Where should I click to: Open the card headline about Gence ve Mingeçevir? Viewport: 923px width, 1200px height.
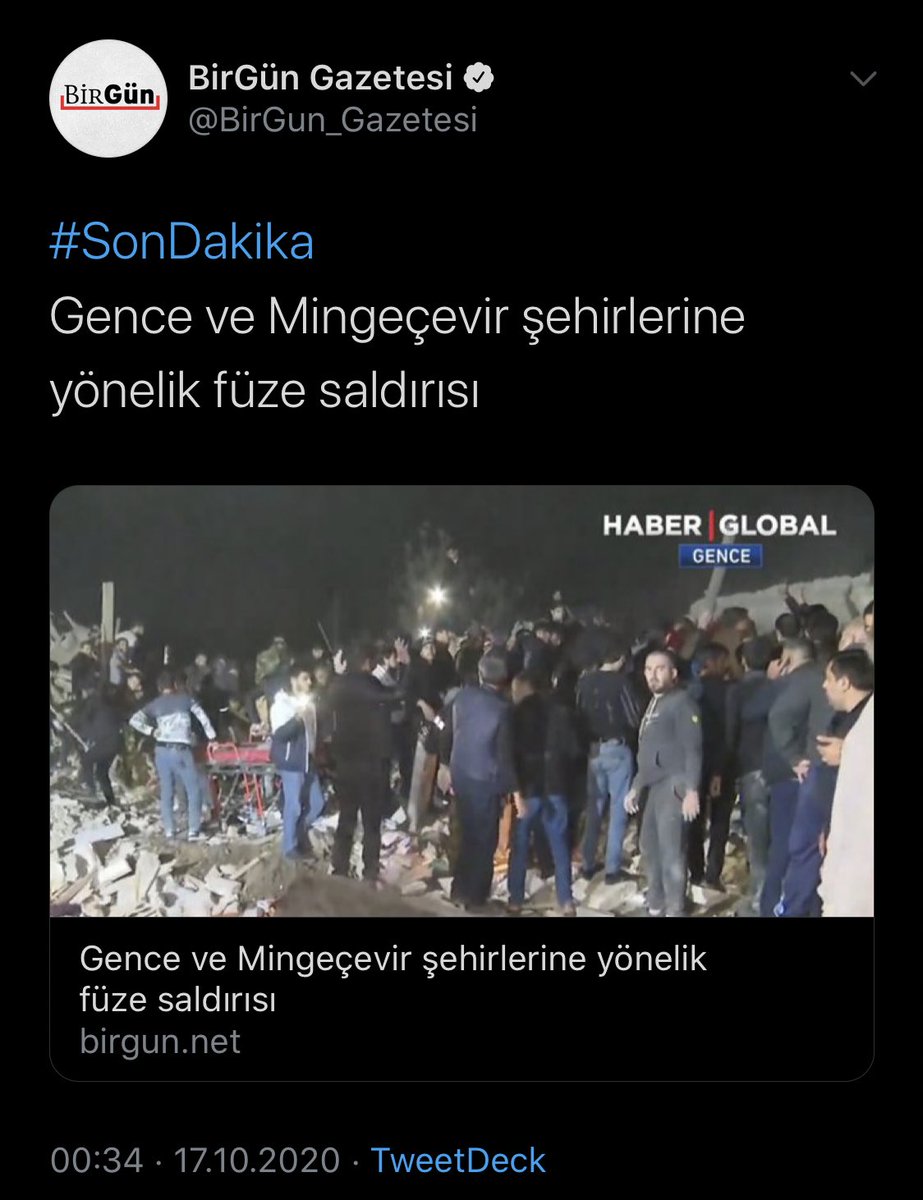click(393, 979)
